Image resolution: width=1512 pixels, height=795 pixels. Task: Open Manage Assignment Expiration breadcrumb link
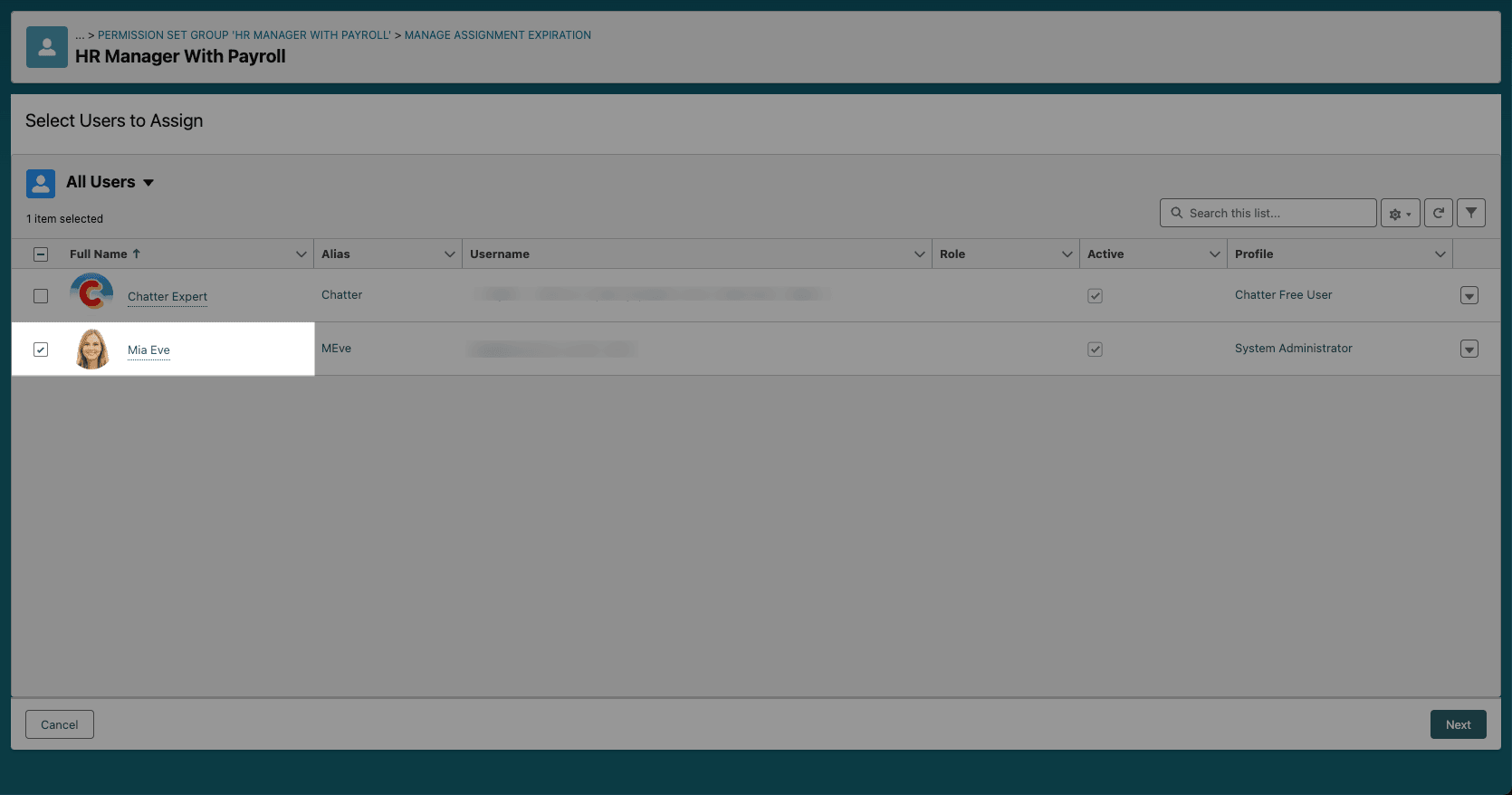(498, 35)
